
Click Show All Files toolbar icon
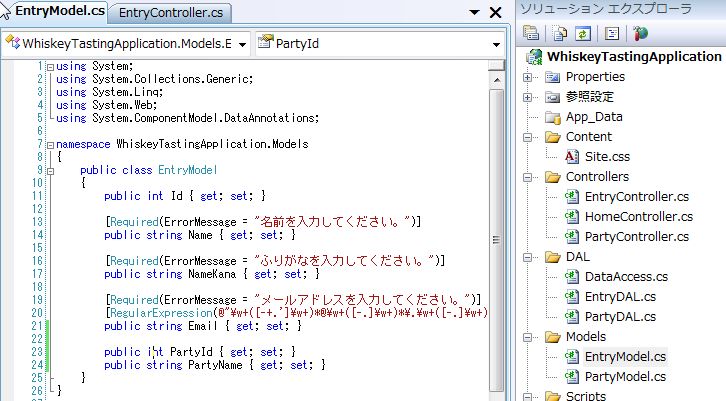(x=560, y=33)
